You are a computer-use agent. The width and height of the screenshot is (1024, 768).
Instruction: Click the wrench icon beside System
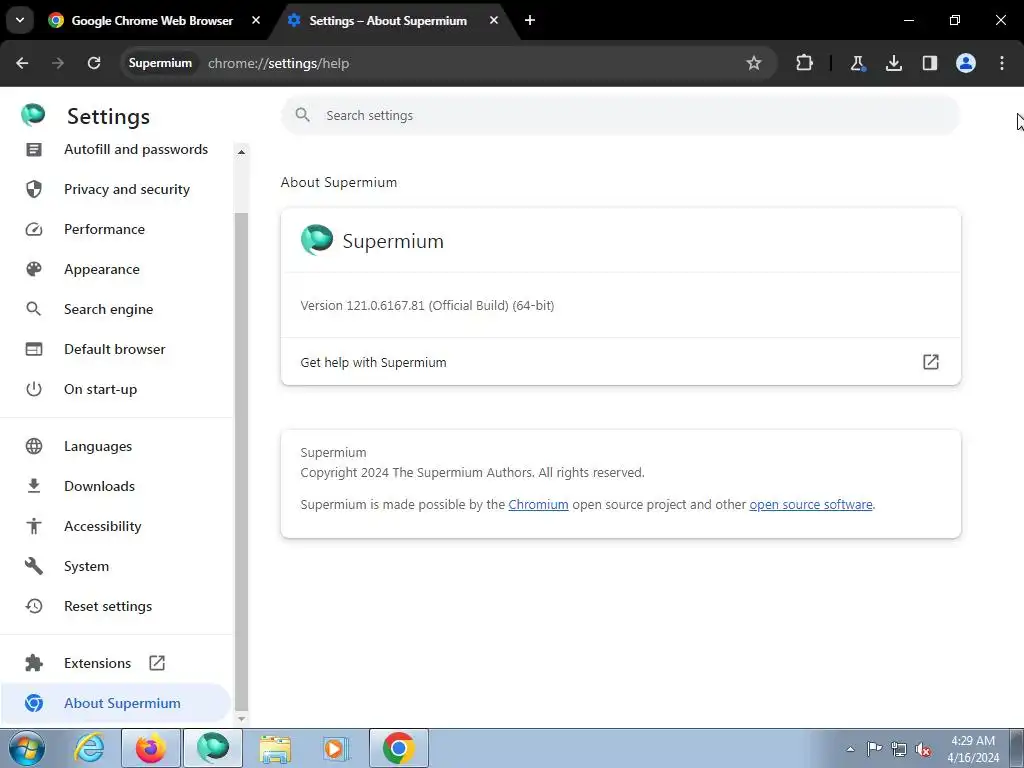coord(34,566)
